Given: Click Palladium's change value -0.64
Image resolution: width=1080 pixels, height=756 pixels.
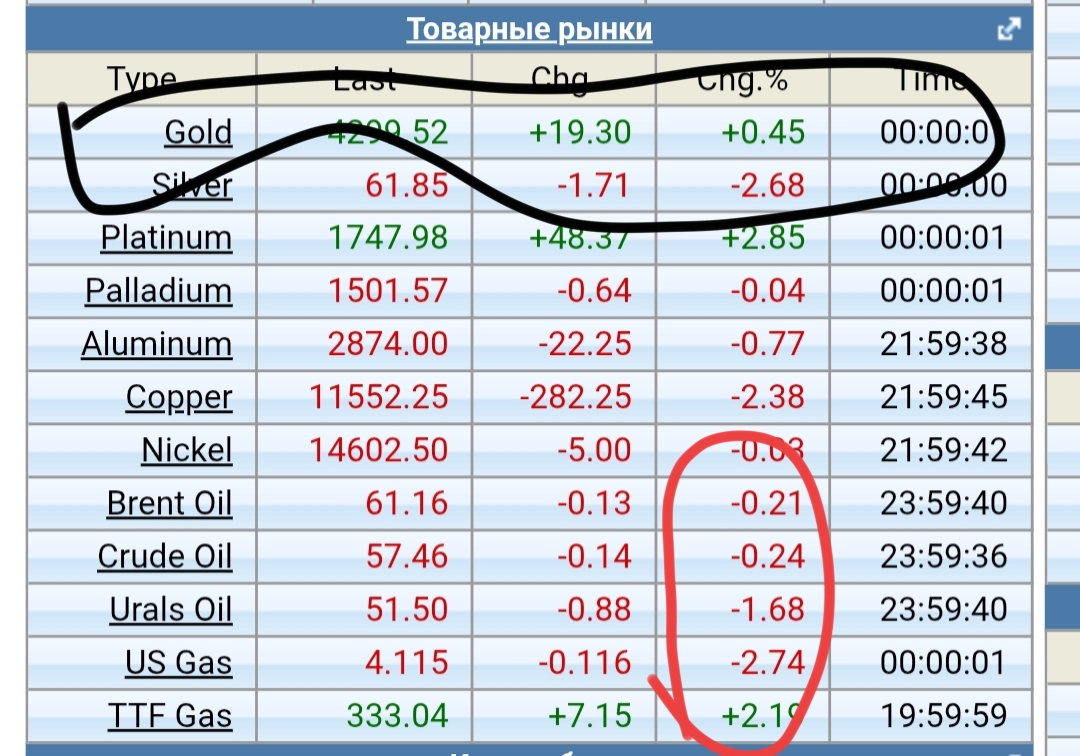Looking at the screenshot, I should pyautogui.click(x=597, y=291).
